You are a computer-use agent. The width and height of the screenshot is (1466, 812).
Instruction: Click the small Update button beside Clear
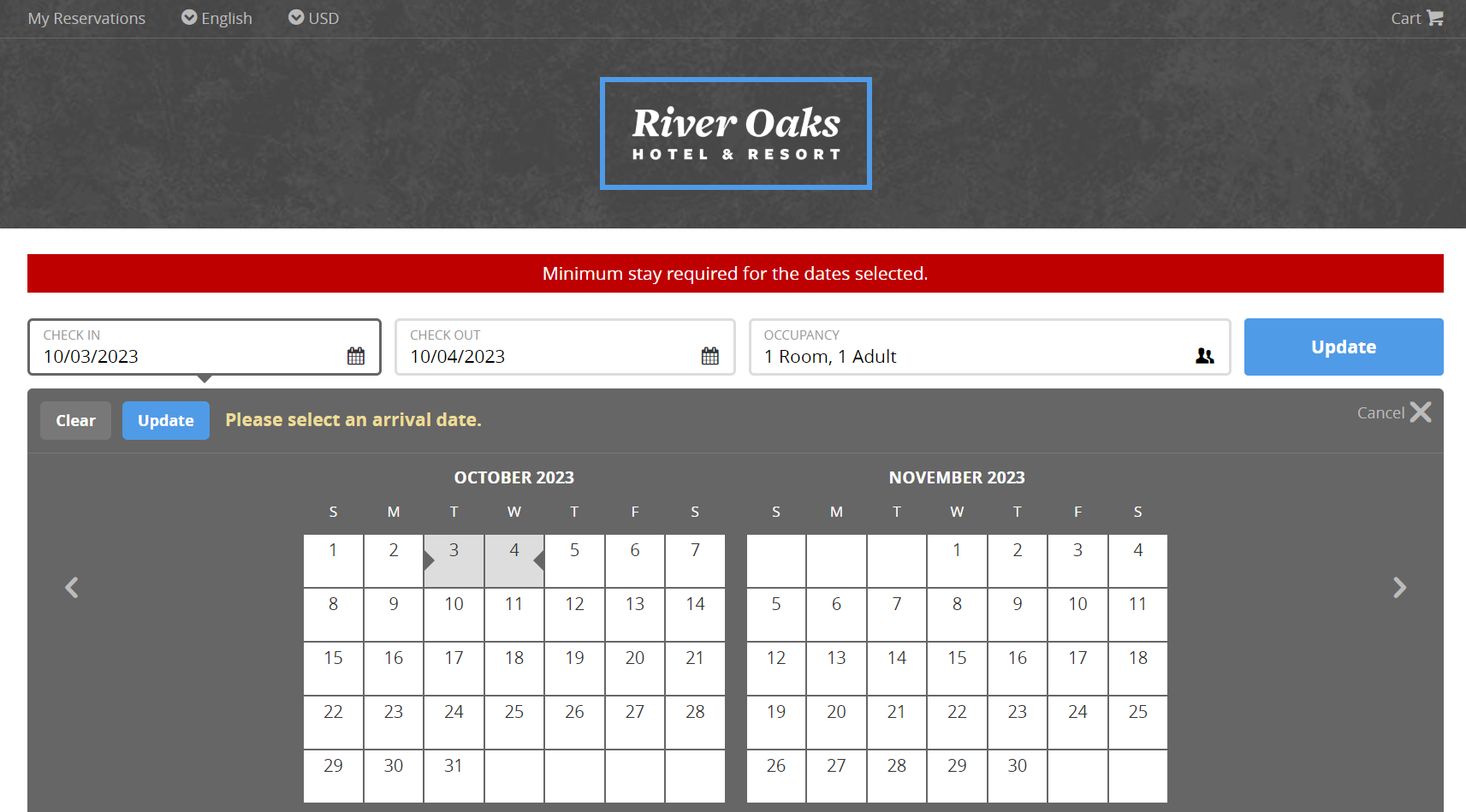166,420
